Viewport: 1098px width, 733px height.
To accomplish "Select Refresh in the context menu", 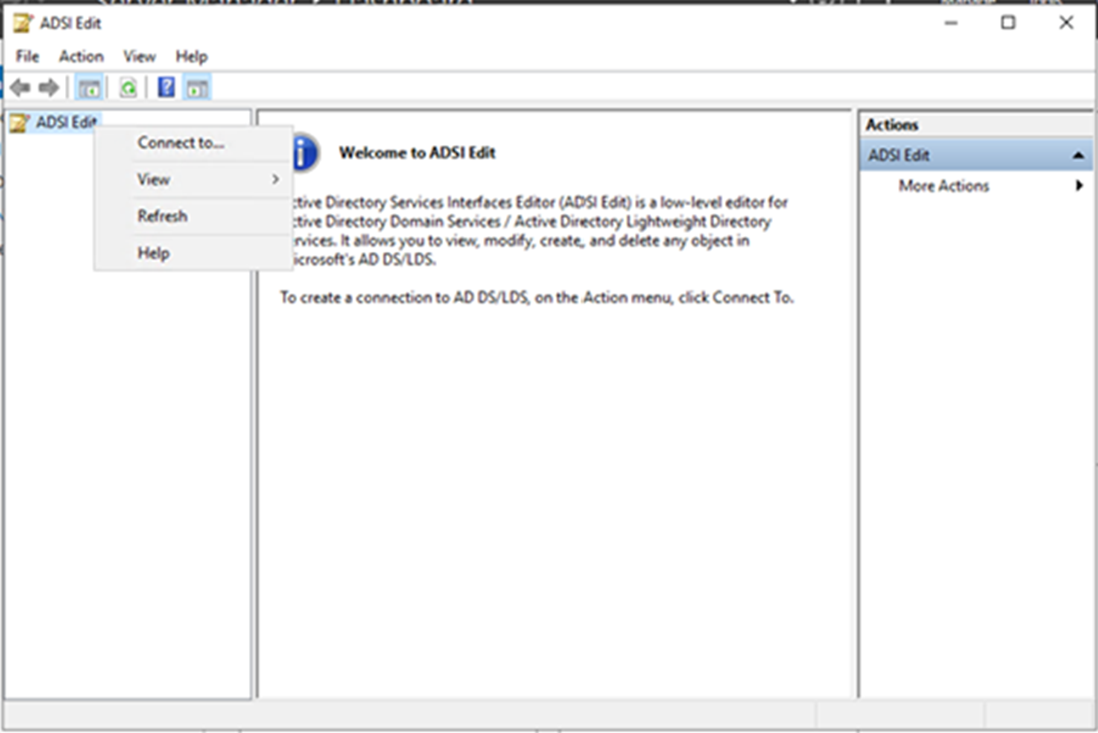I will coord(194,216).
